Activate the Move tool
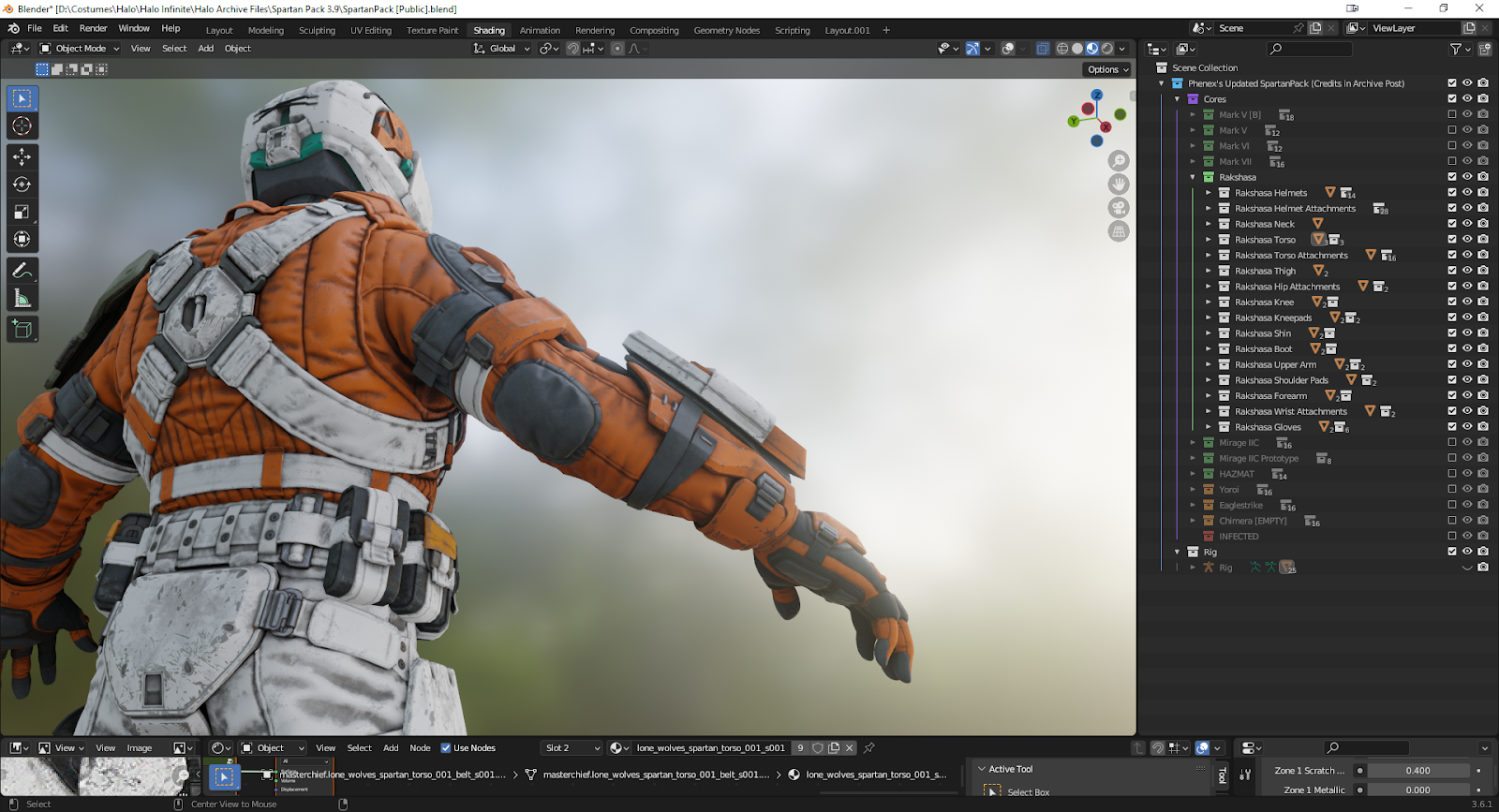Viewport: 1499px width, 812px height. pyautogui.click(x=22, y=157)
